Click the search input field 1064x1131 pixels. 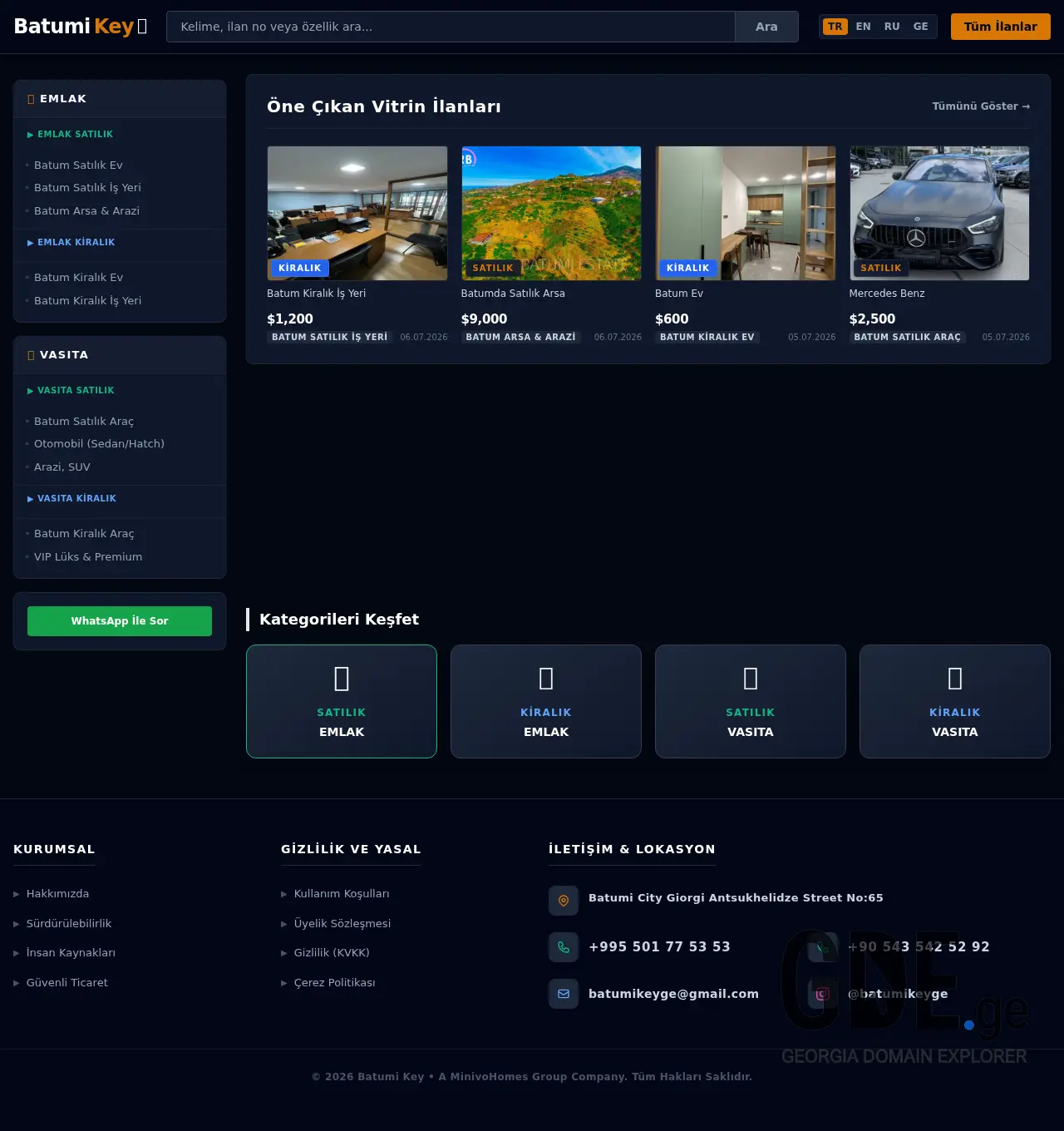tap(451, 27)
